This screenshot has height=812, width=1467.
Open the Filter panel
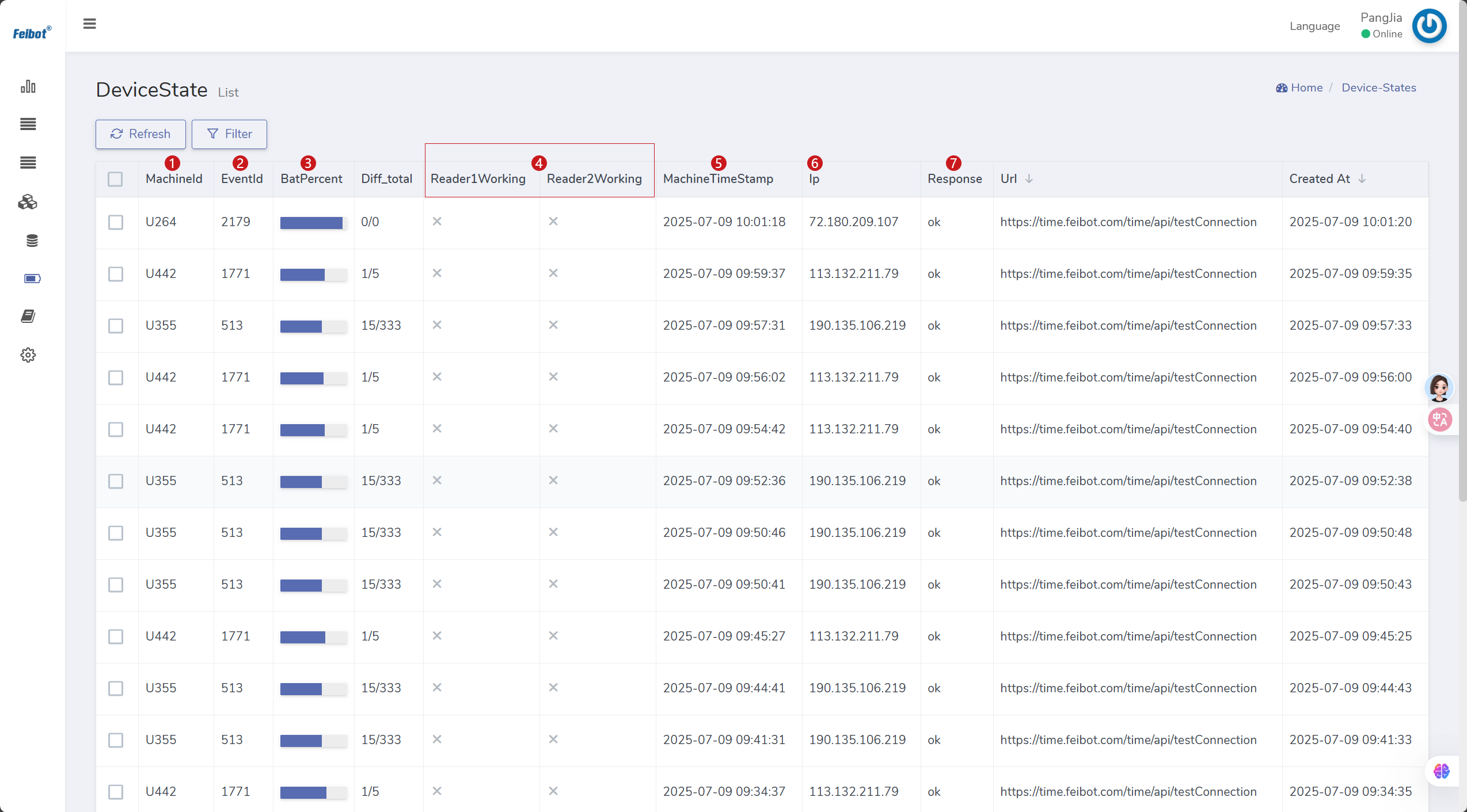[x=229, y=134]
